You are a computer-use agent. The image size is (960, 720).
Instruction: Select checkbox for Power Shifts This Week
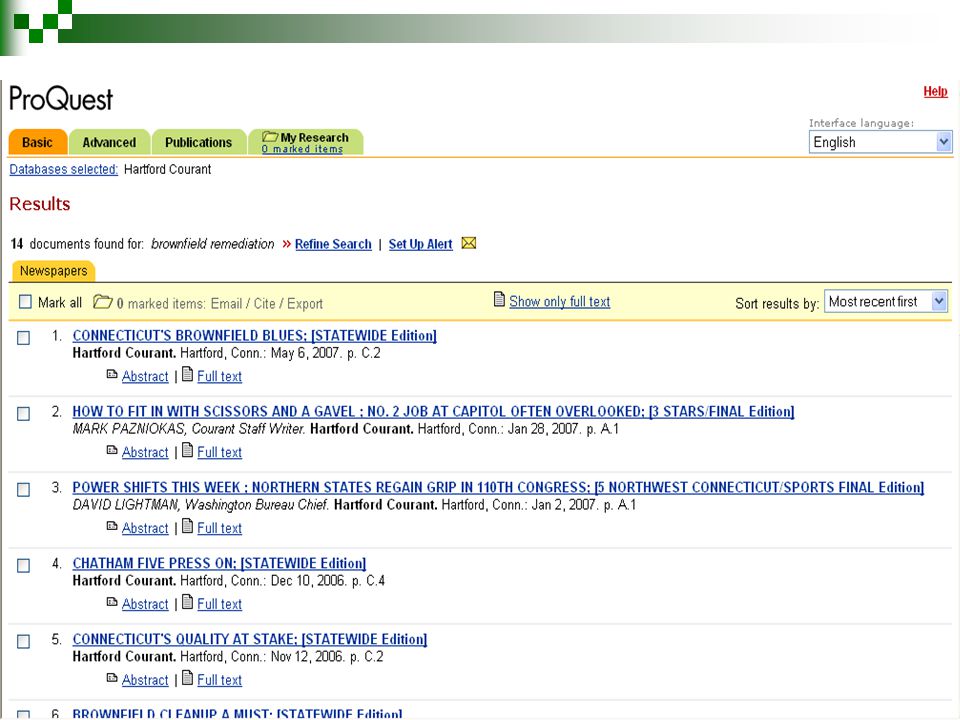23,490
